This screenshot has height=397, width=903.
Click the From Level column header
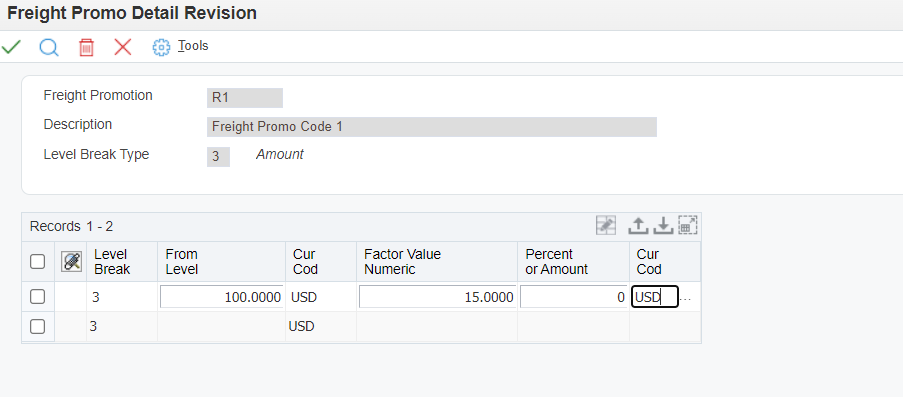(221, 262)
